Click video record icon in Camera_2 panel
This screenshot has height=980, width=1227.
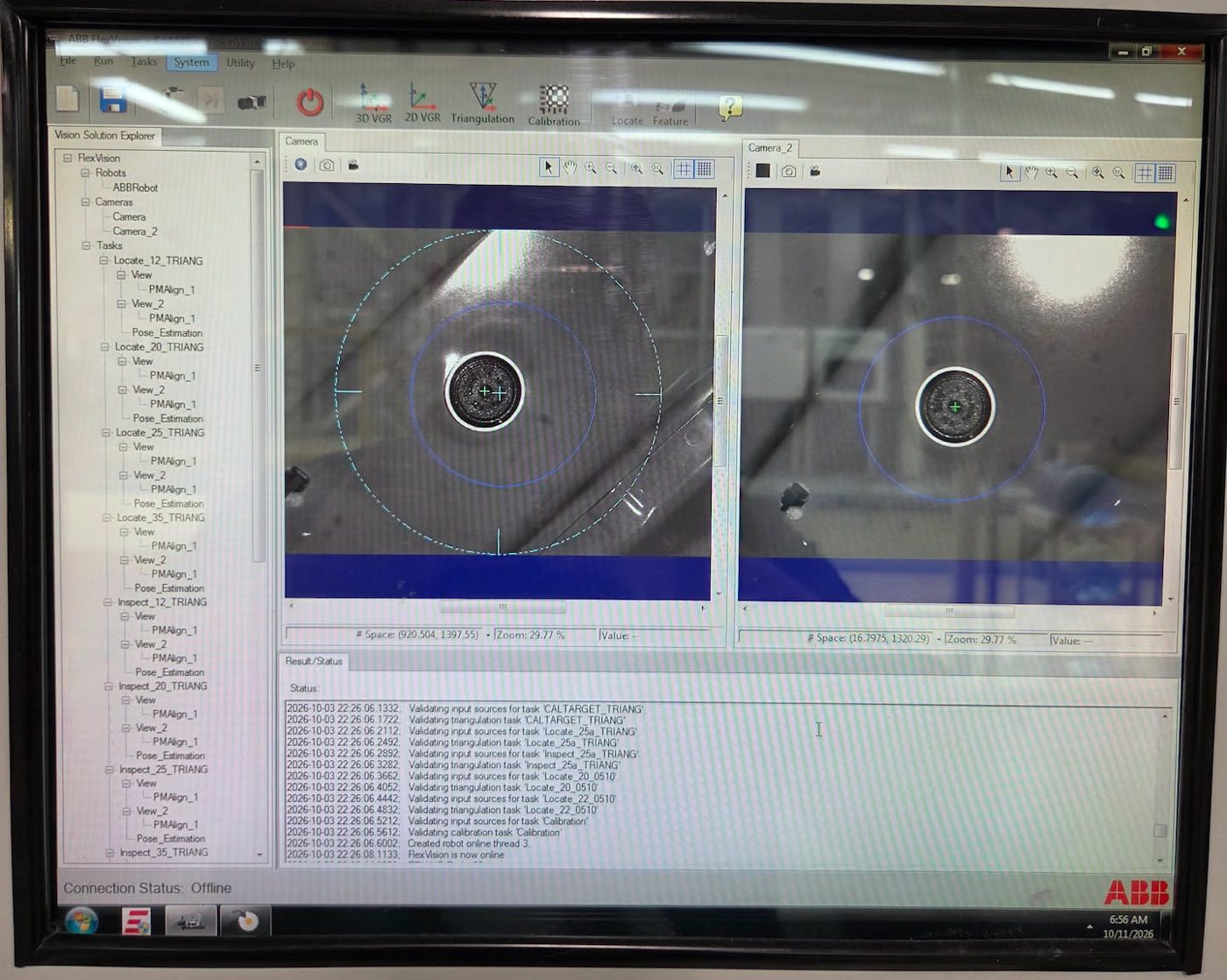point(815,172)
